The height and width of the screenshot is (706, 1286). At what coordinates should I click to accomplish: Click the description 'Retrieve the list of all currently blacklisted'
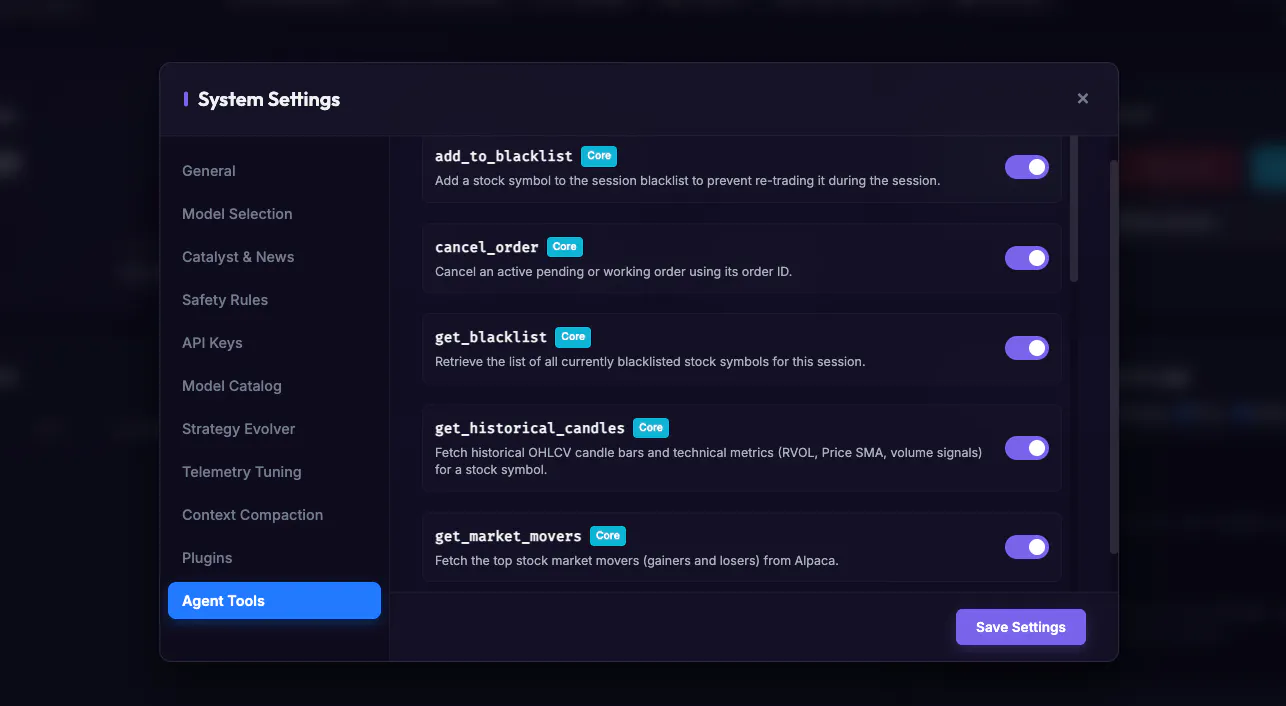click(x=650, y=361)
